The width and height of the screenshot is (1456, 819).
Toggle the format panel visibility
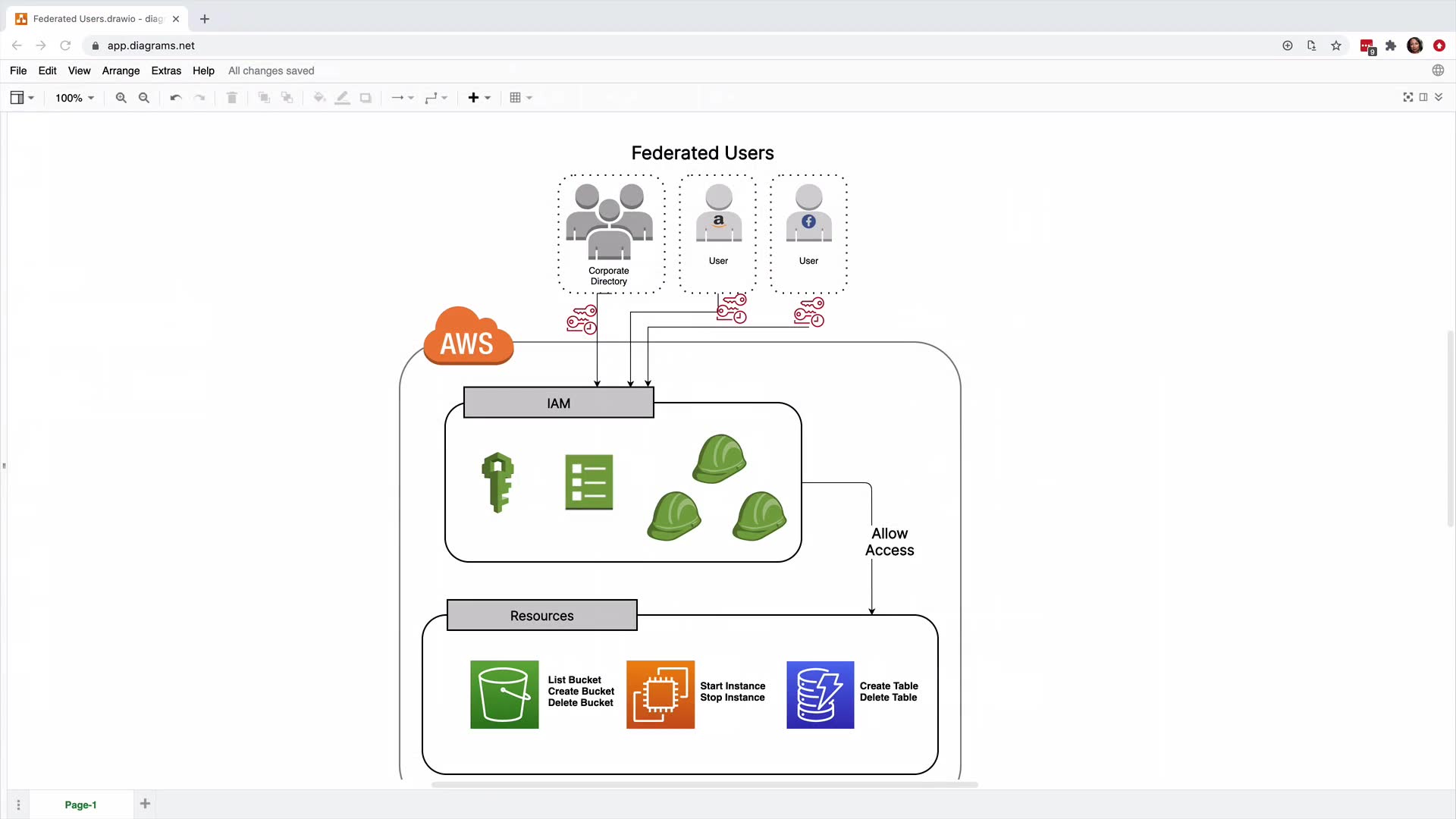(x=1423, y=97)
